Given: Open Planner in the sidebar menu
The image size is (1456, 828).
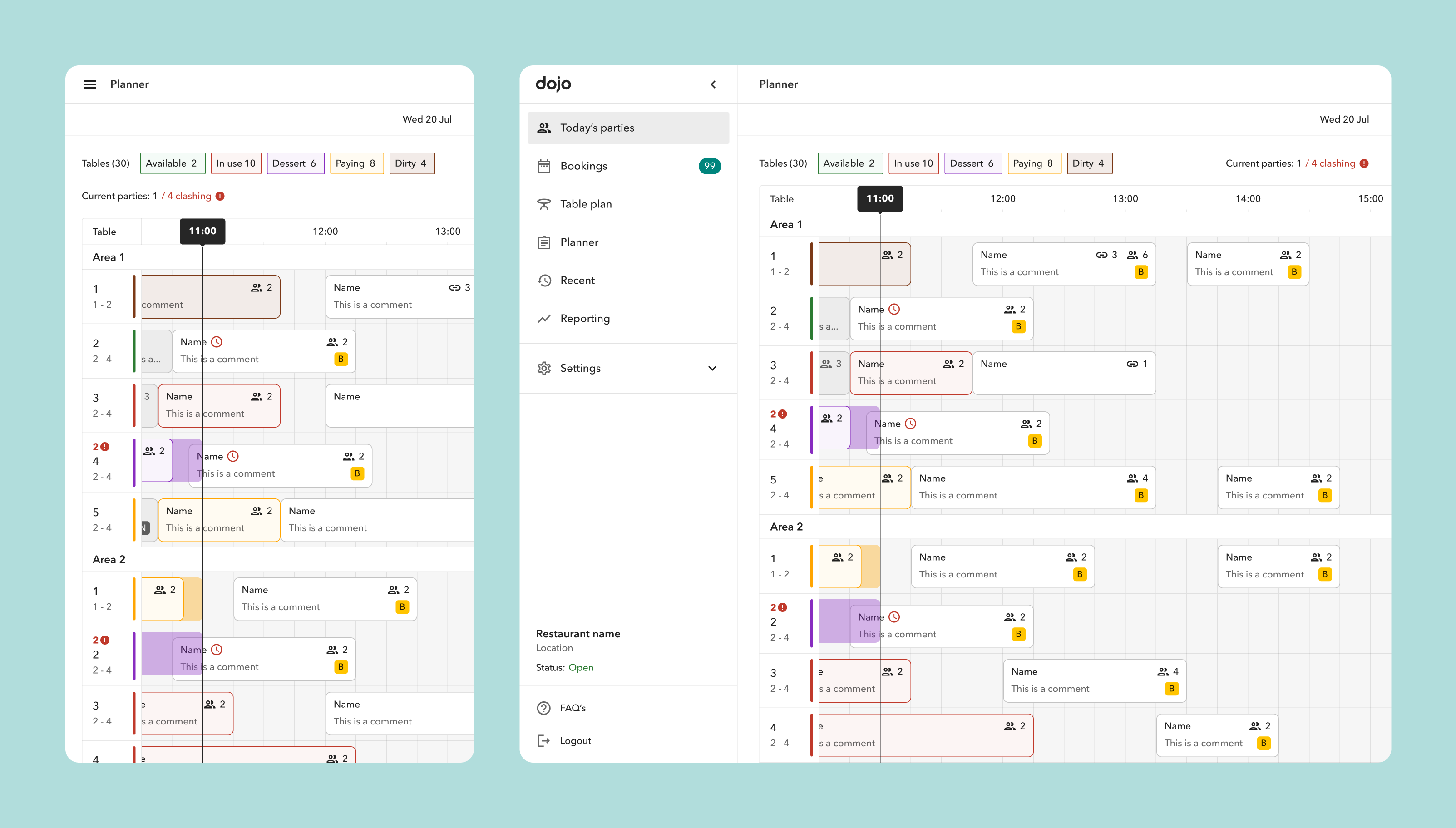Looking at the screenshot, I should [x=579, y=242].
